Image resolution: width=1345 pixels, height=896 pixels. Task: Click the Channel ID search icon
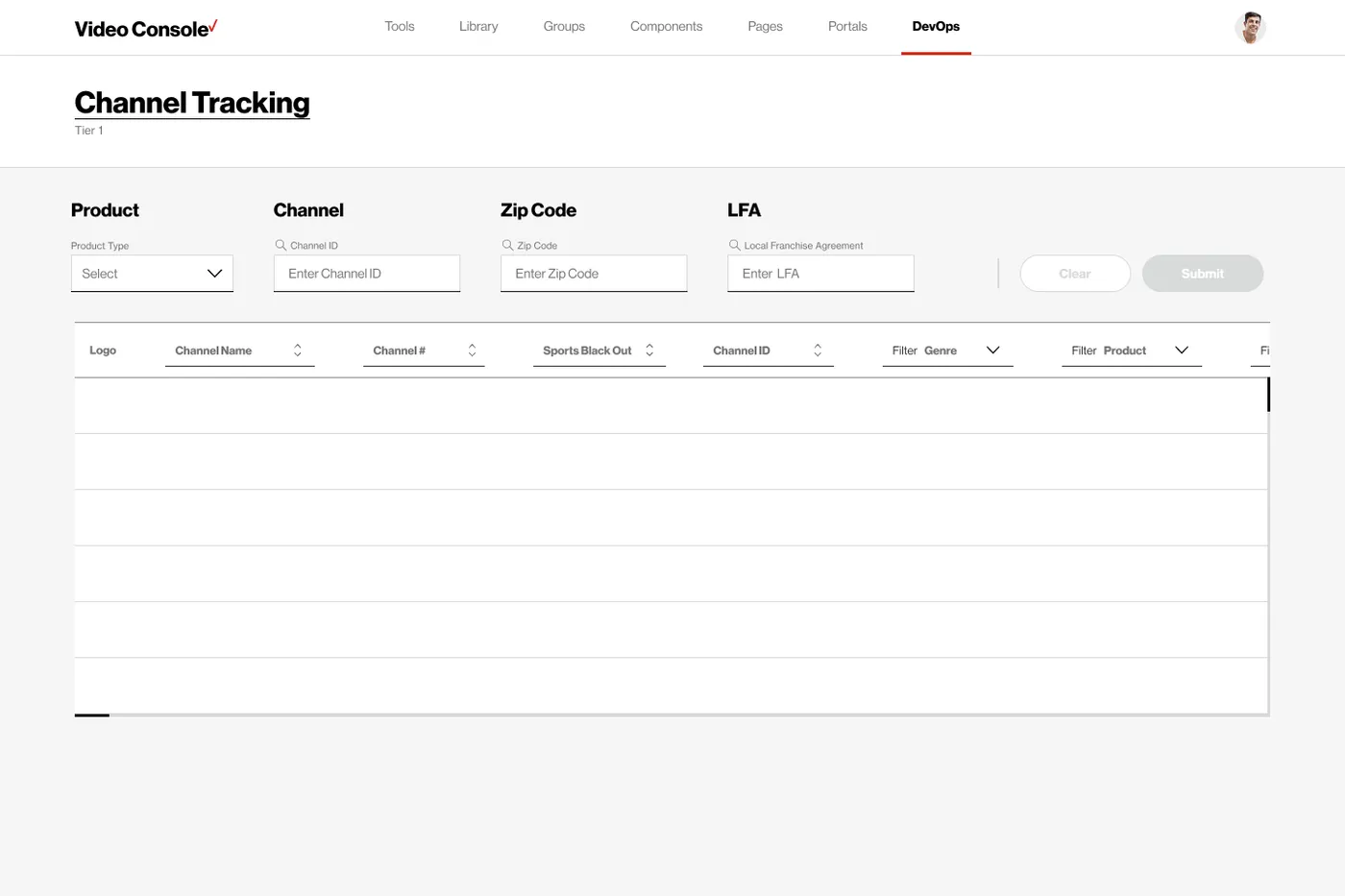[281, 245]
